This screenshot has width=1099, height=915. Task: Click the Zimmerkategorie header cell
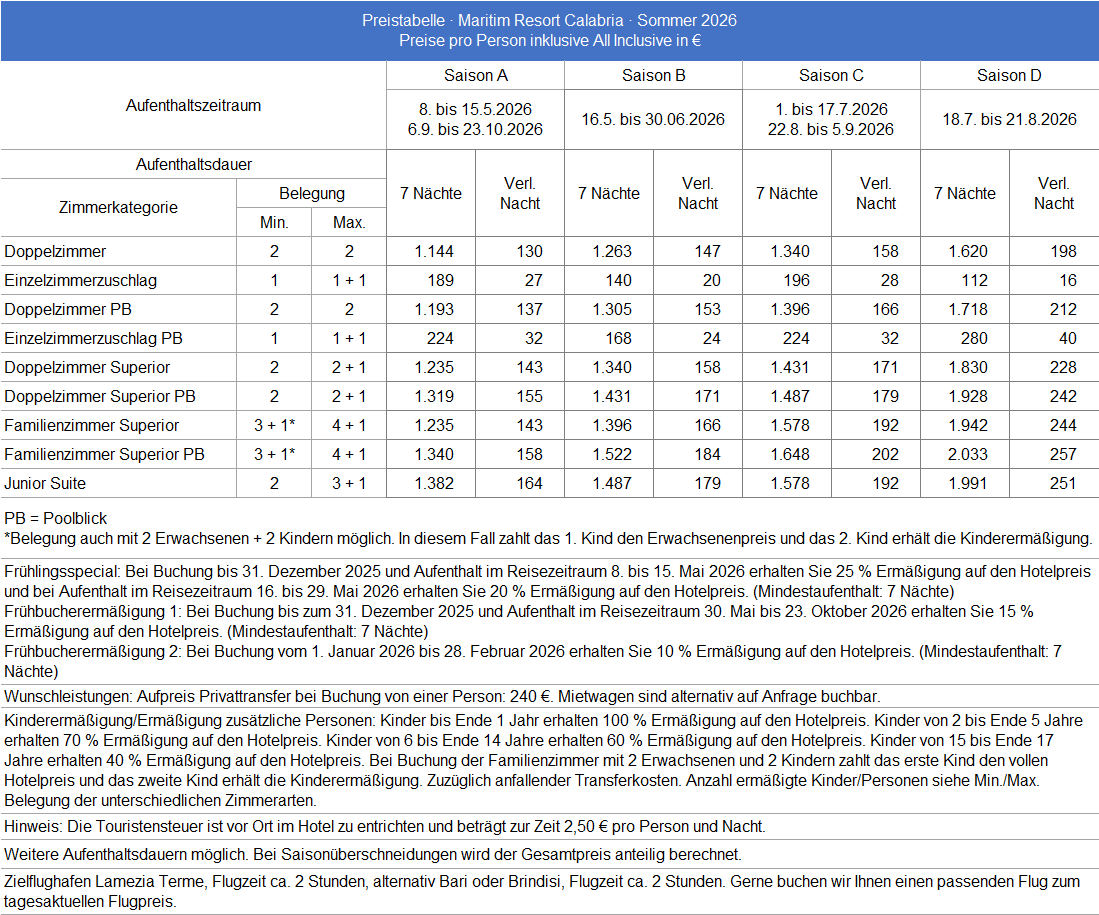point(118,208)
